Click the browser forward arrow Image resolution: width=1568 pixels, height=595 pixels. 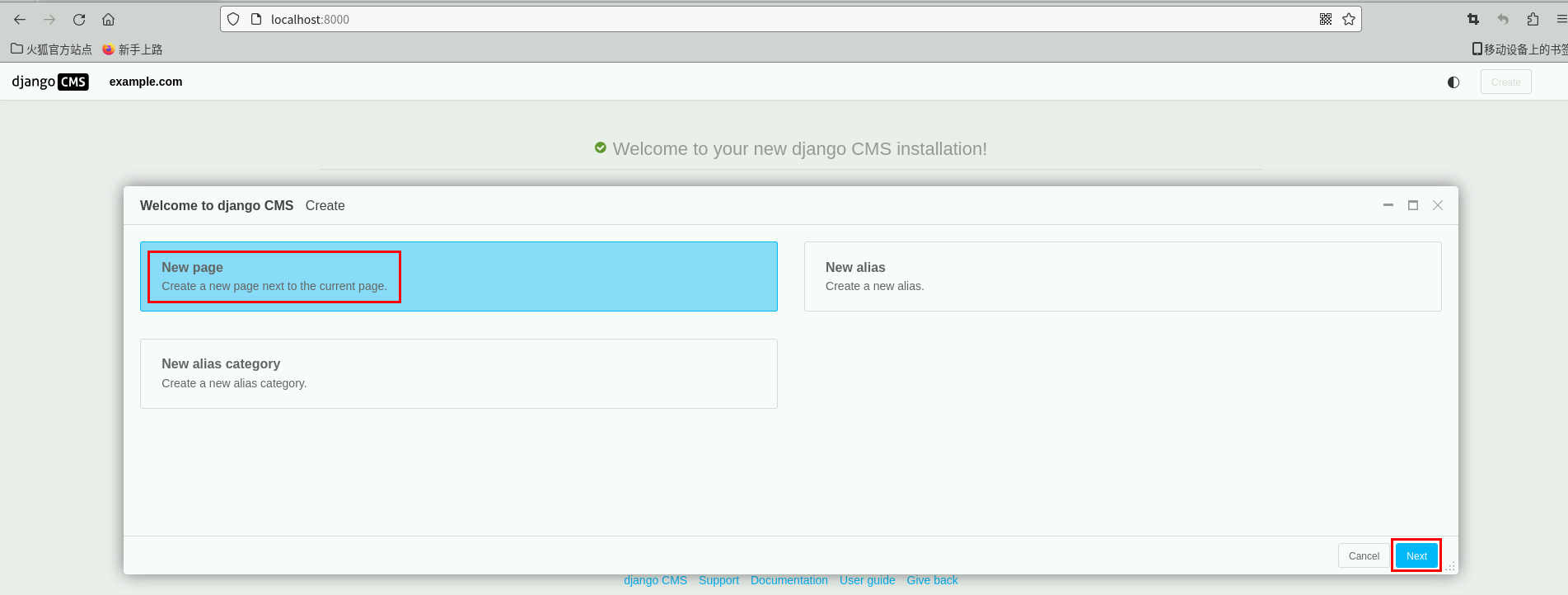click(x=49, y=19)
